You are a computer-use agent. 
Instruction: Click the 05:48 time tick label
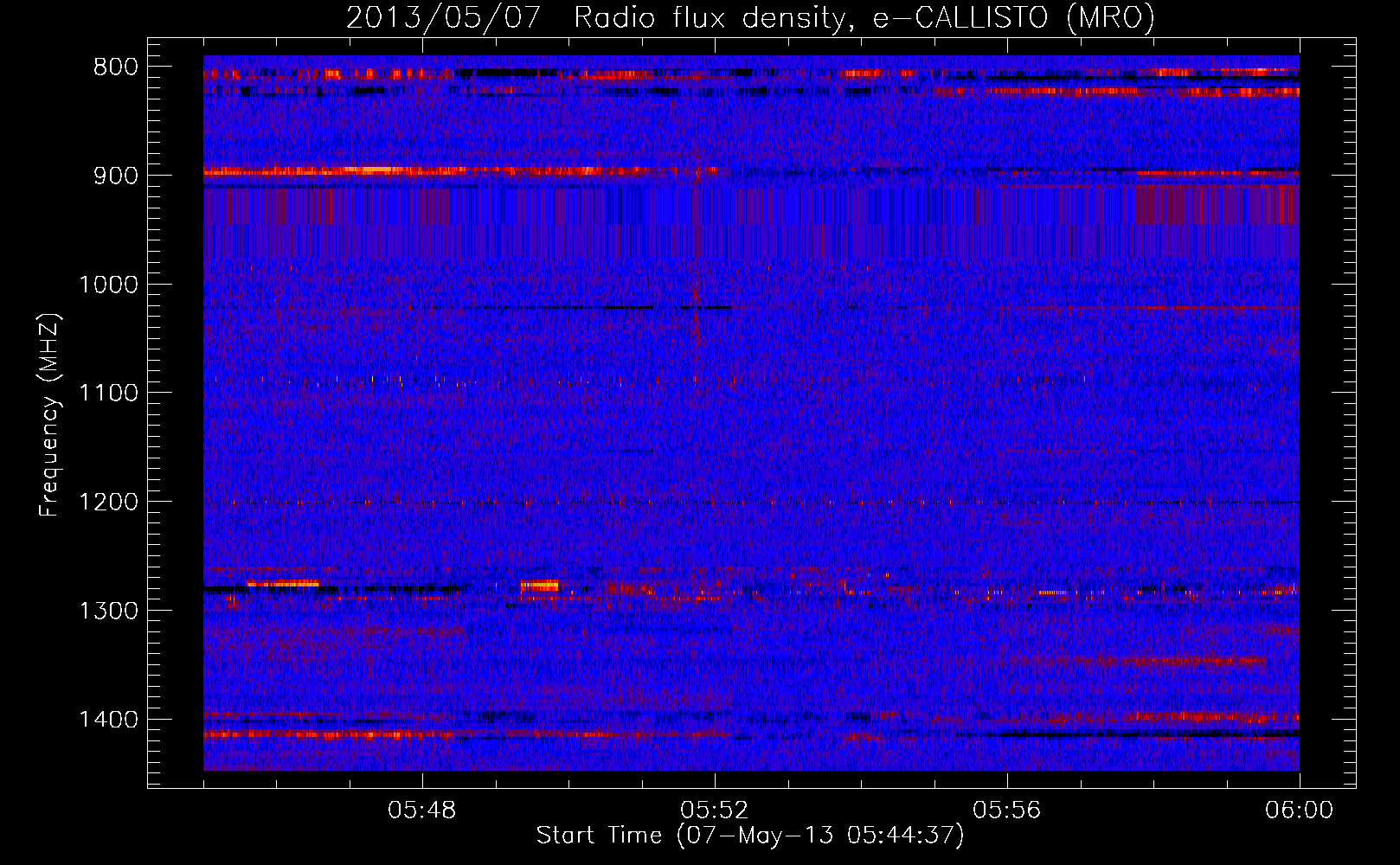tap(422, 811)
